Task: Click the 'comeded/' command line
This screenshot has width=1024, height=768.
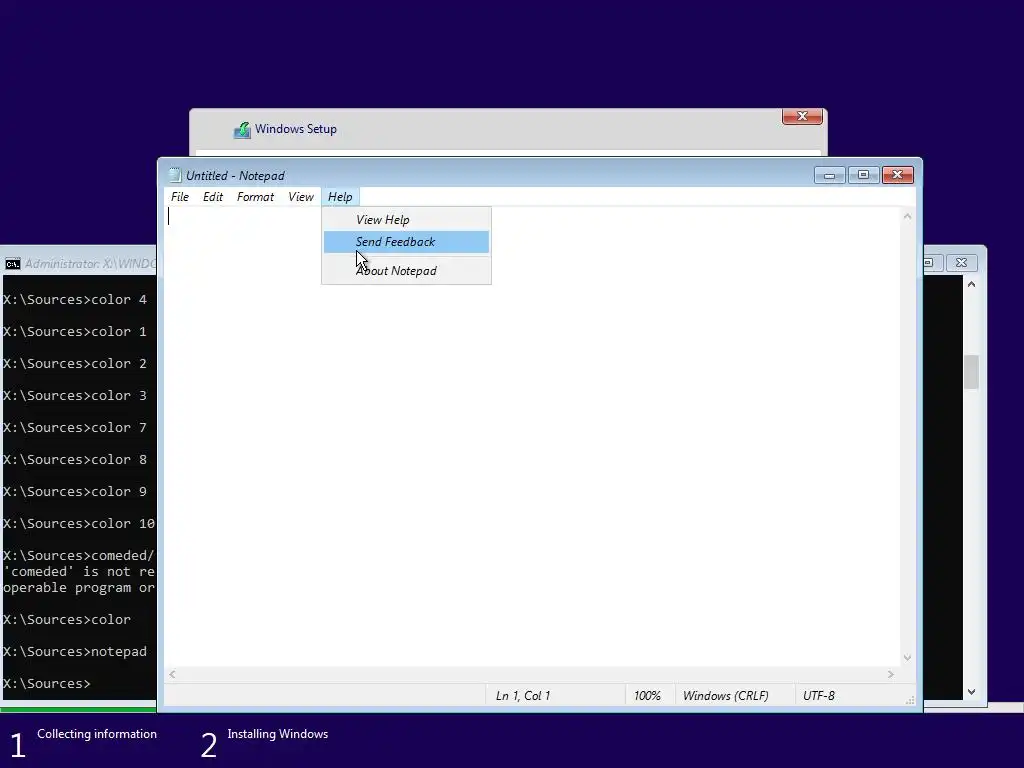Action: (79, 556)
